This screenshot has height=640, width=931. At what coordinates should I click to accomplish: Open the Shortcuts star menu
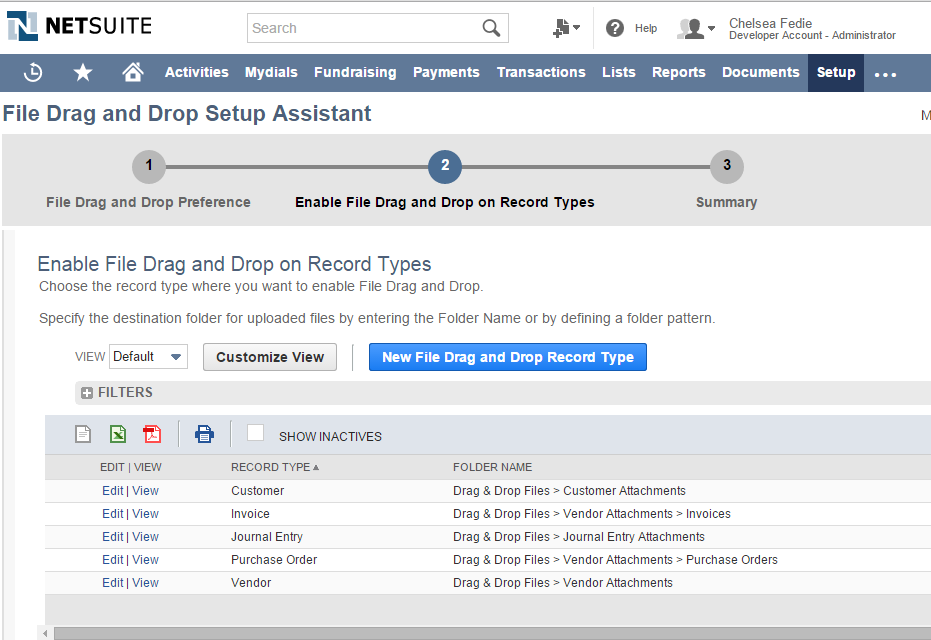[x=82, y=72]
